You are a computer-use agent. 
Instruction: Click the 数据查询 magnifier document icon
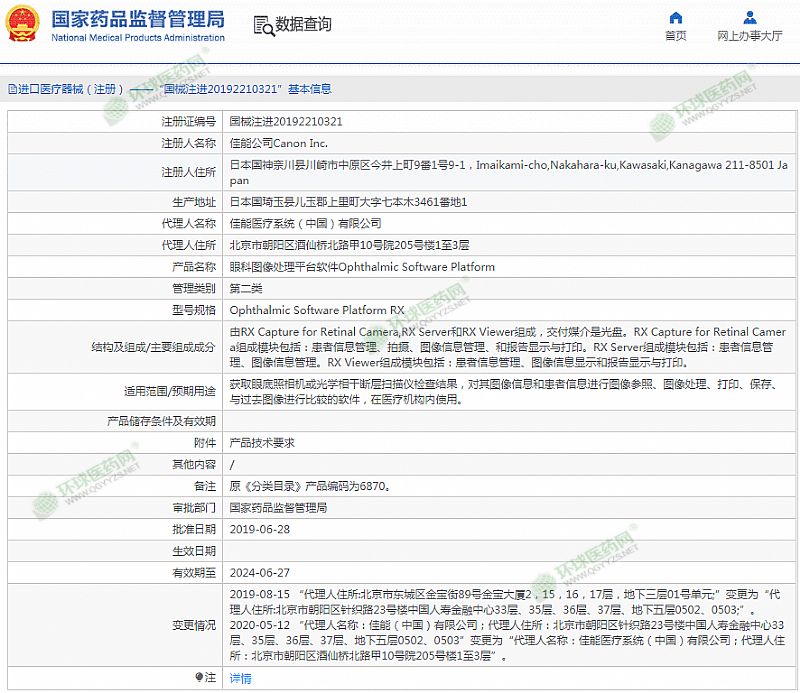pyautogui.click(x=262, y=25)
